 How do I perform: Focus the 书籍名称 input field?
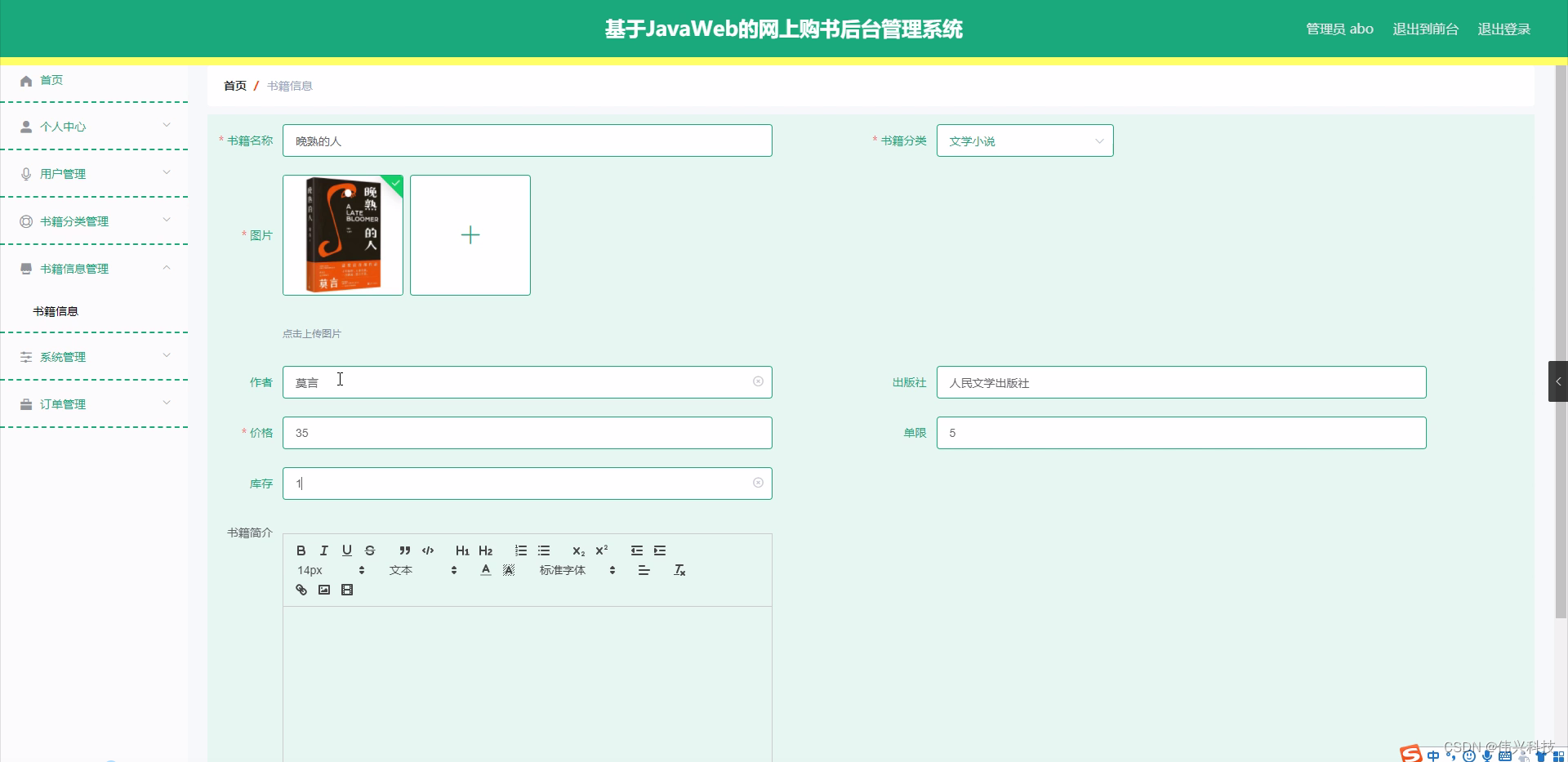(x=528, y=140)
